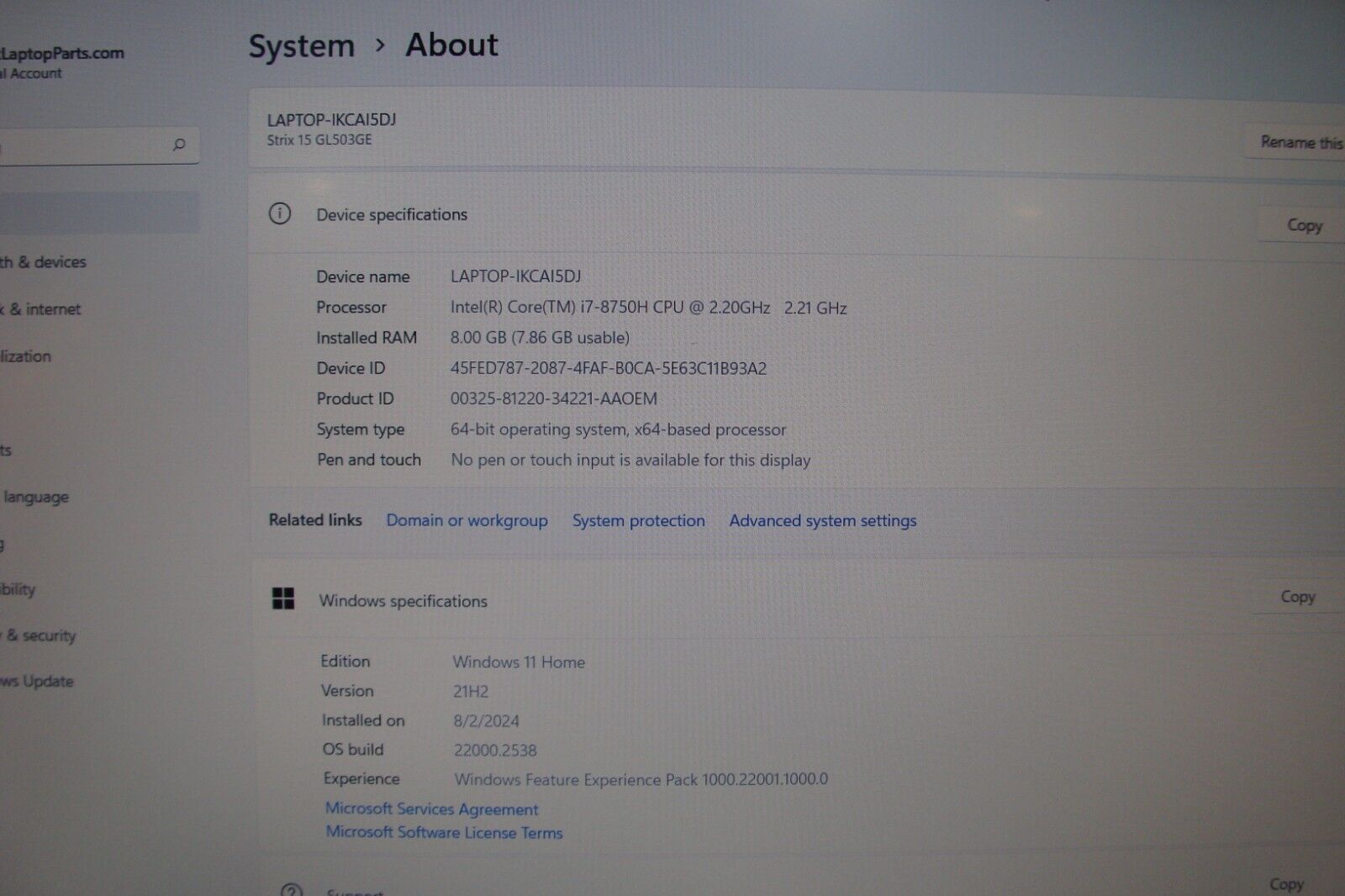Go back to System in breadcrumb

point(302,46)
